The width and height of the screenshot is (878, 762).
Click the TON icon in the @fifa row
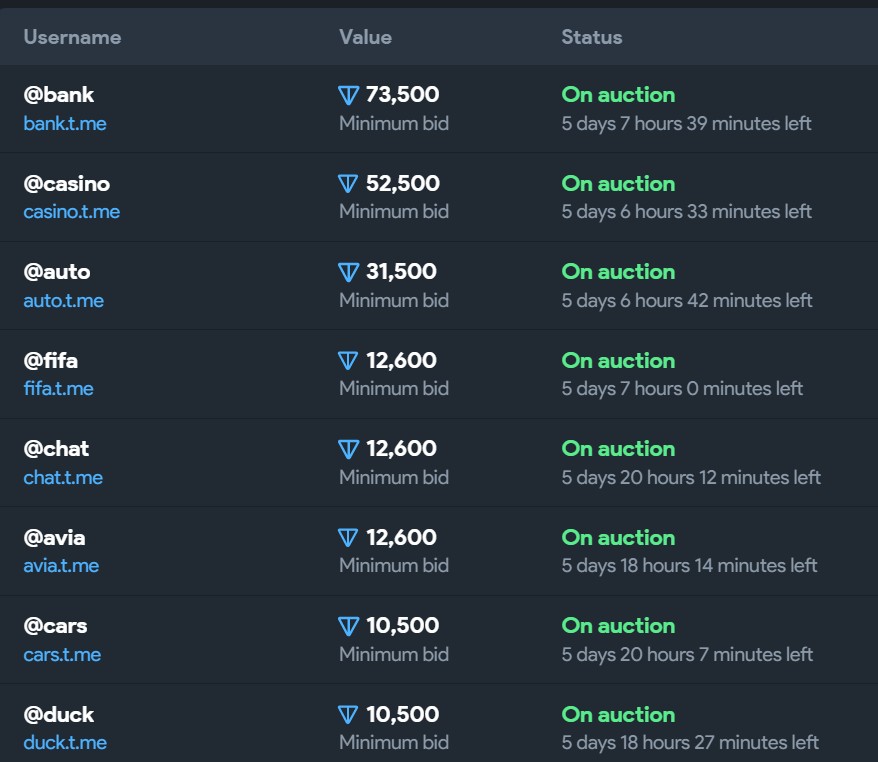click(x=348, y=361)
